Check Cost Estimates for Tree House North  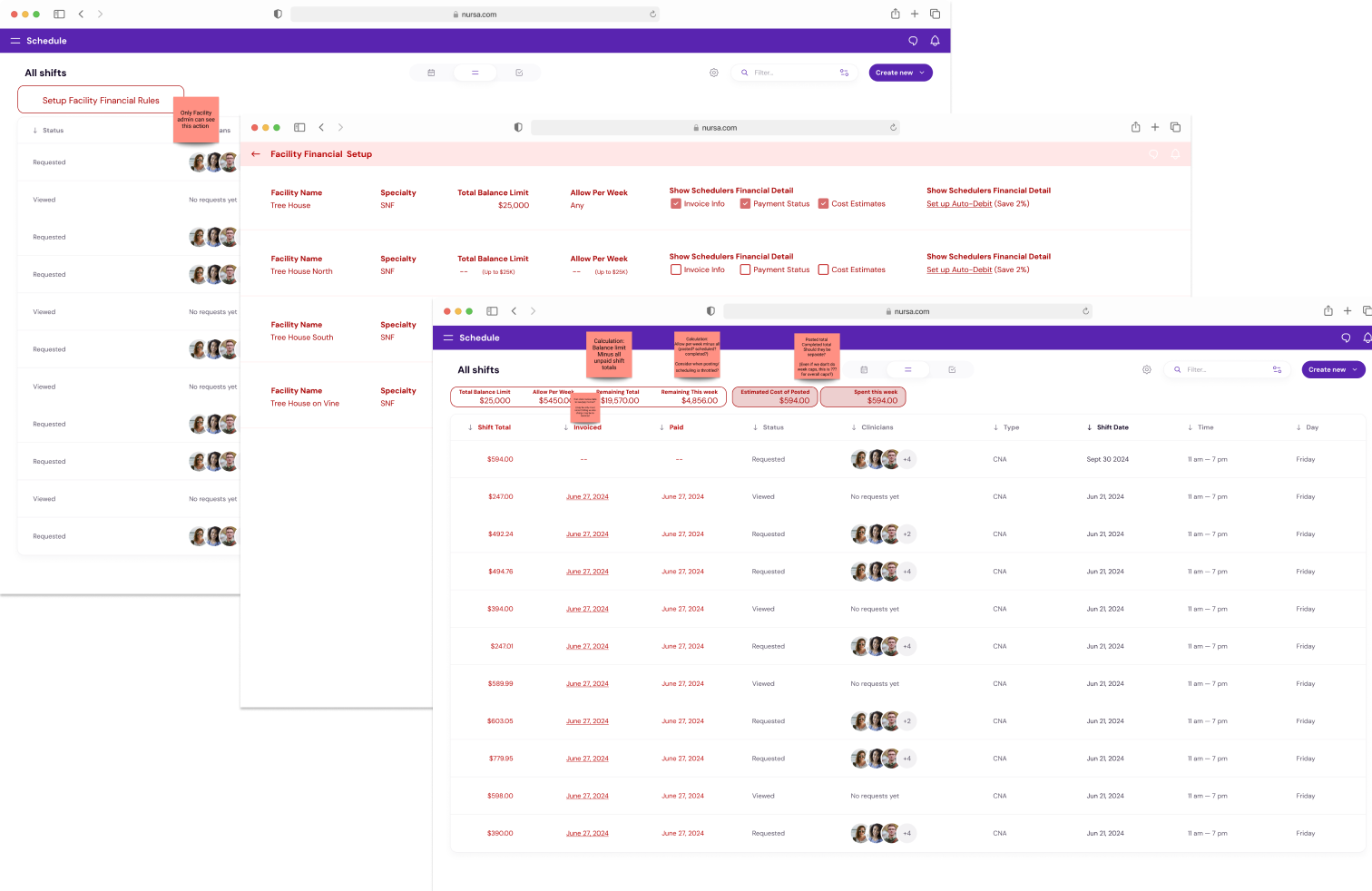823,269
